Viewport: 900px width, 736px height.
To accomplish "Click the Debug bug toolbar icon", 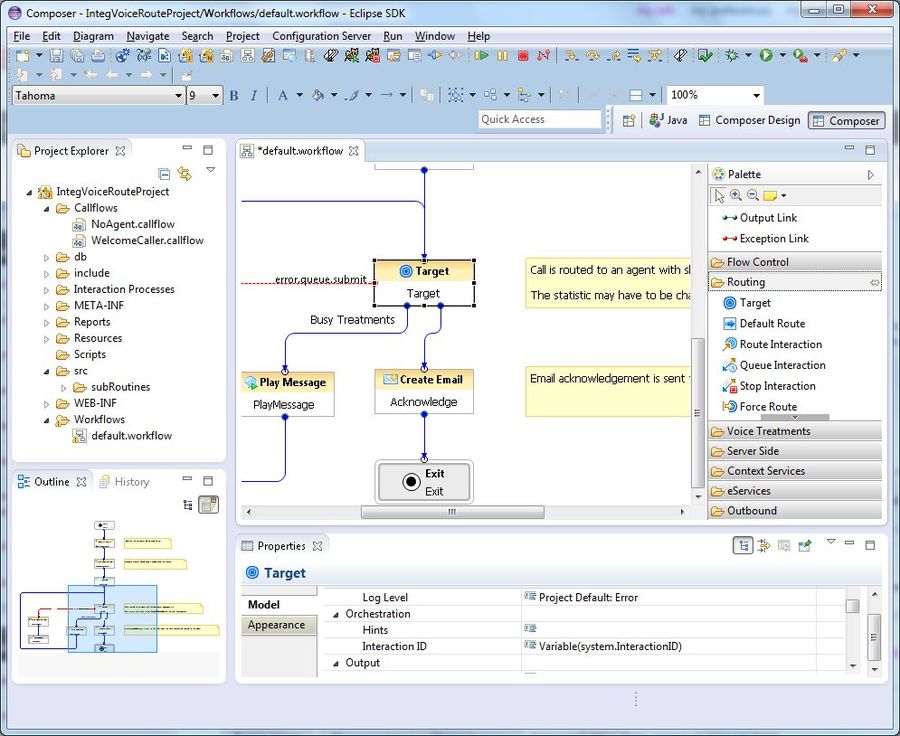I will [x=732, y=55].
